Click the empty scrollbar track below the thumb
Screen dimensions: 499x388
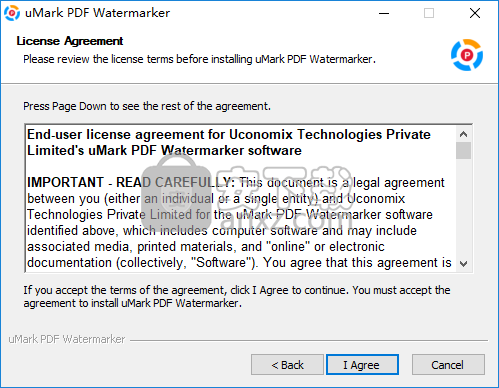[x=463, y=208]
